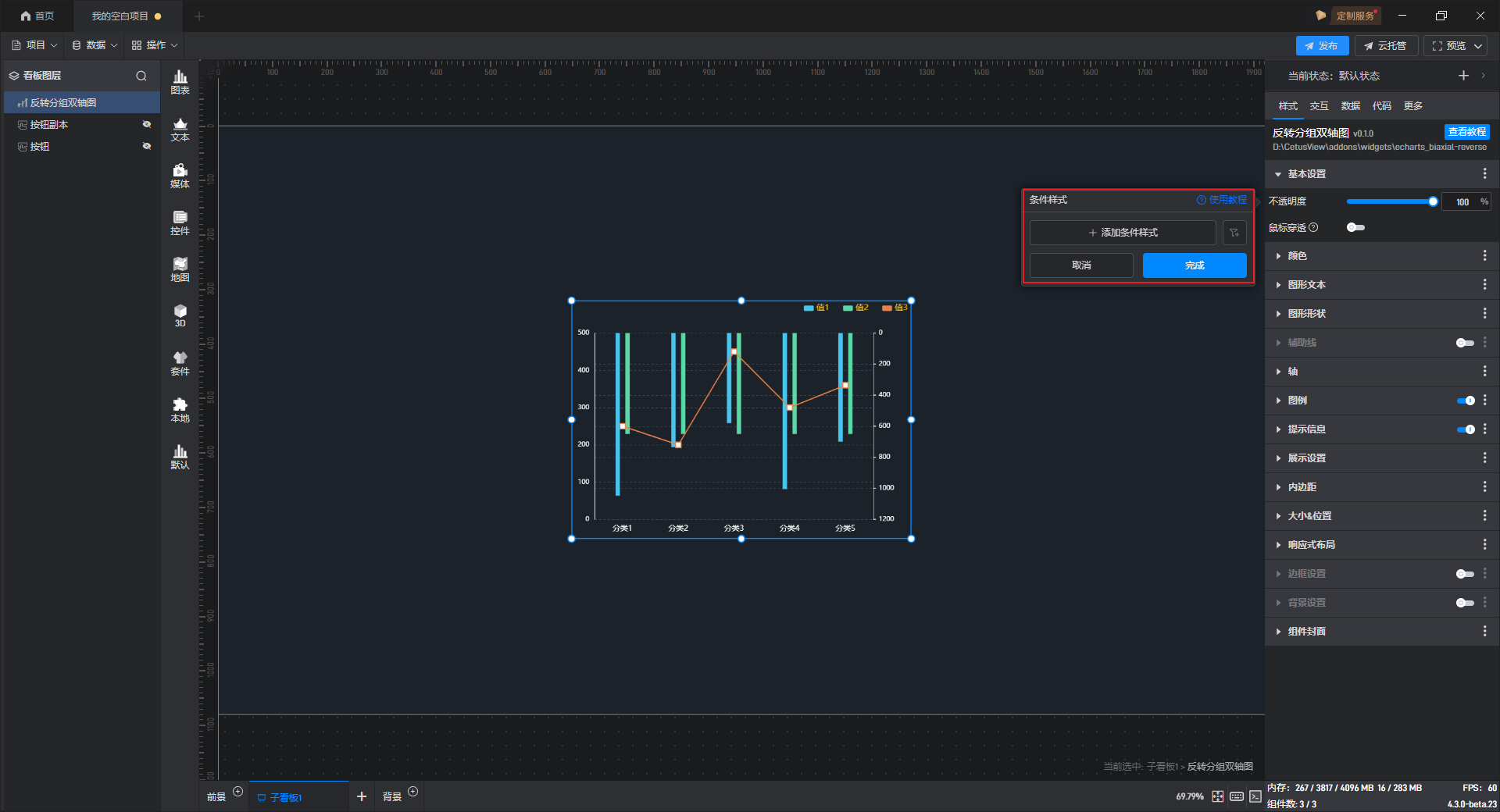Expand the 轴 axis section

pos(1293,372)
